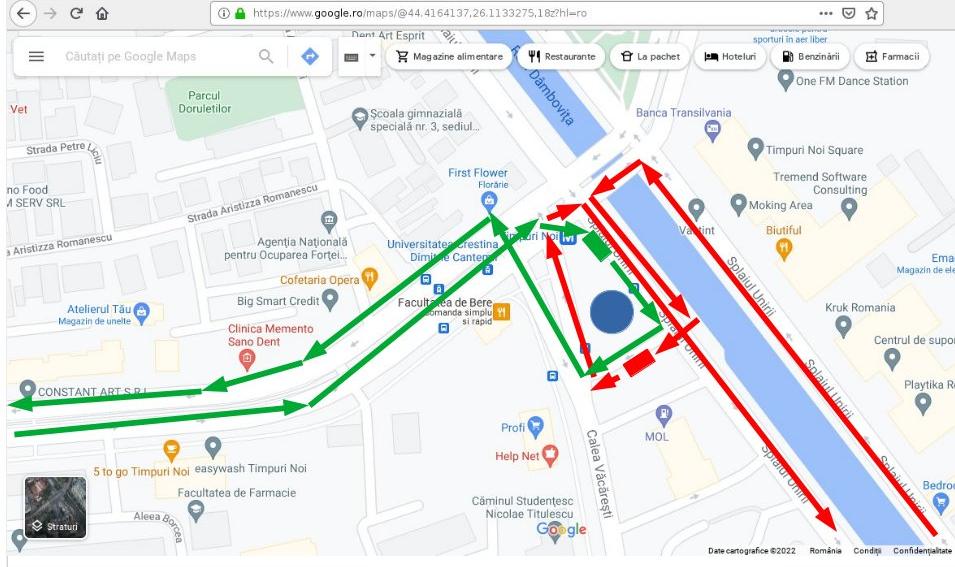Open directions with the blue arrow icon
The width and height of the screenshot is (955, 567).
click(x=310, y=57)
